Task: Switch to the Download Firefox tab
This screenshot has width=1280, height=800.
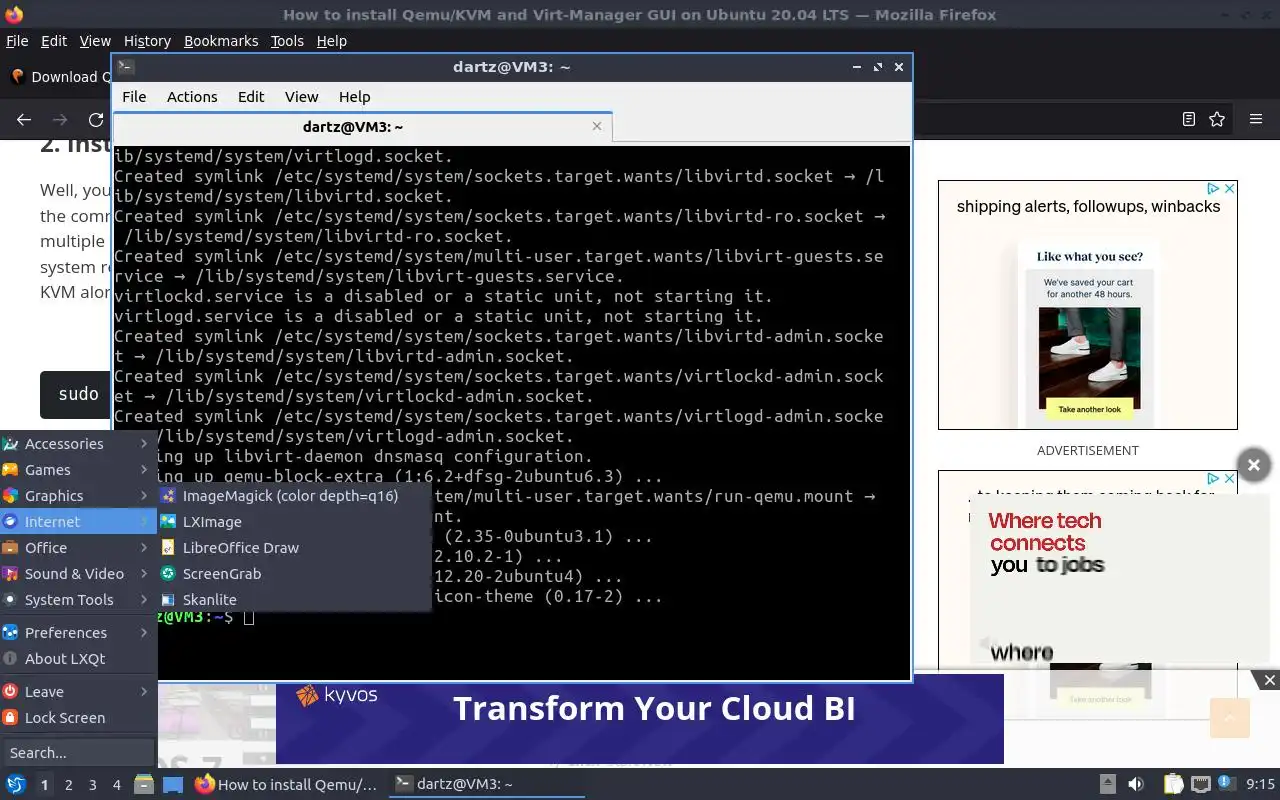Action: 58,76
